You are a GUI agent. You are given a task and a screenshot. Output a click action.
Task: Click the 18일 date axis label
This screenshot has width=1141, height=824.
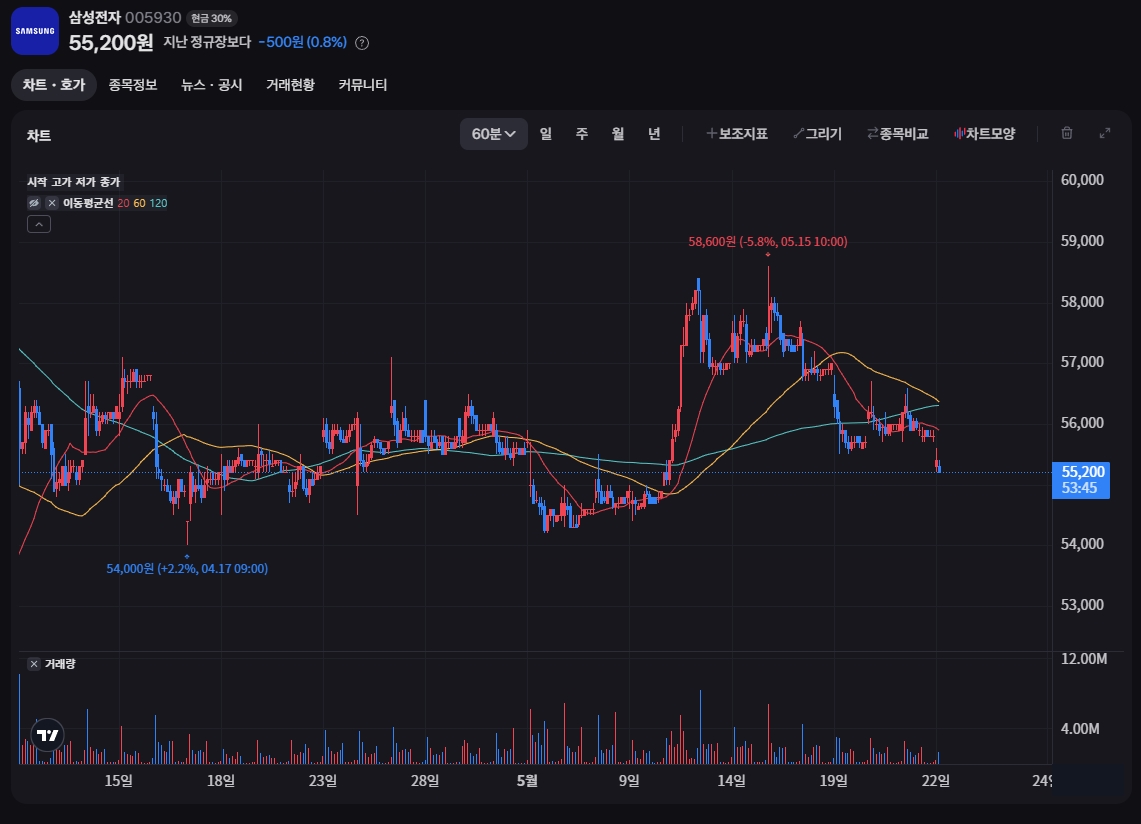pos(221,781)
